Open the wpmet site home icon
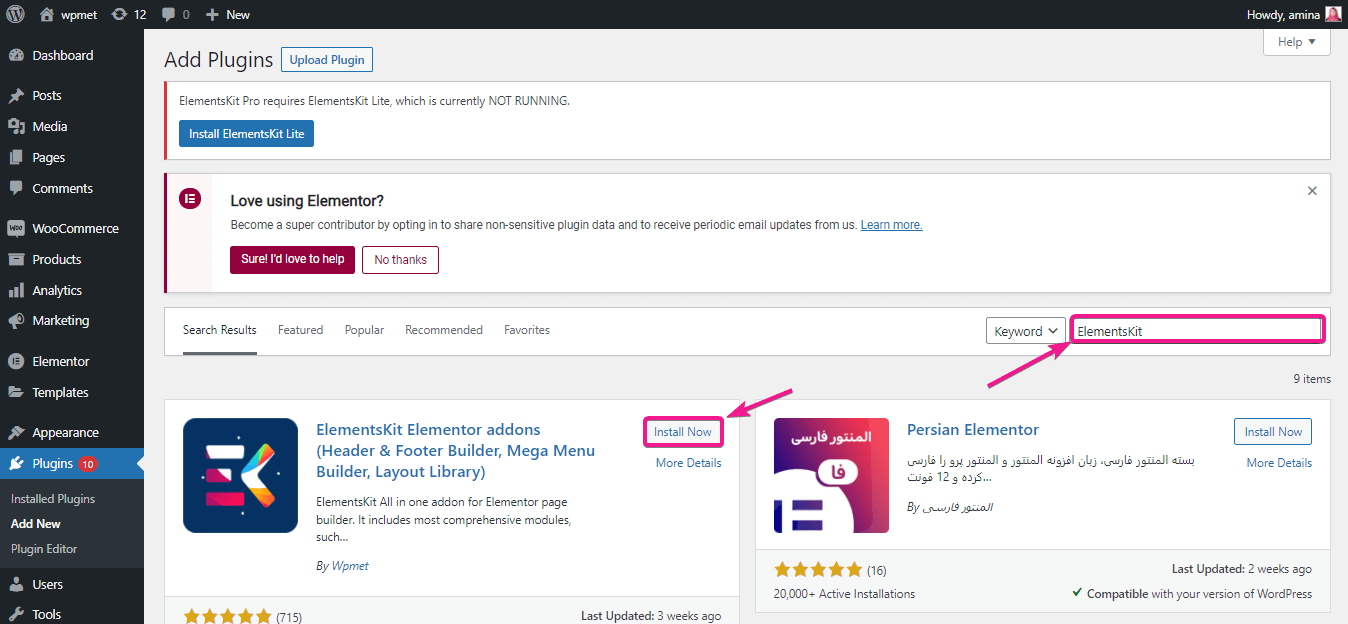1348x624 pixels. 47,14
